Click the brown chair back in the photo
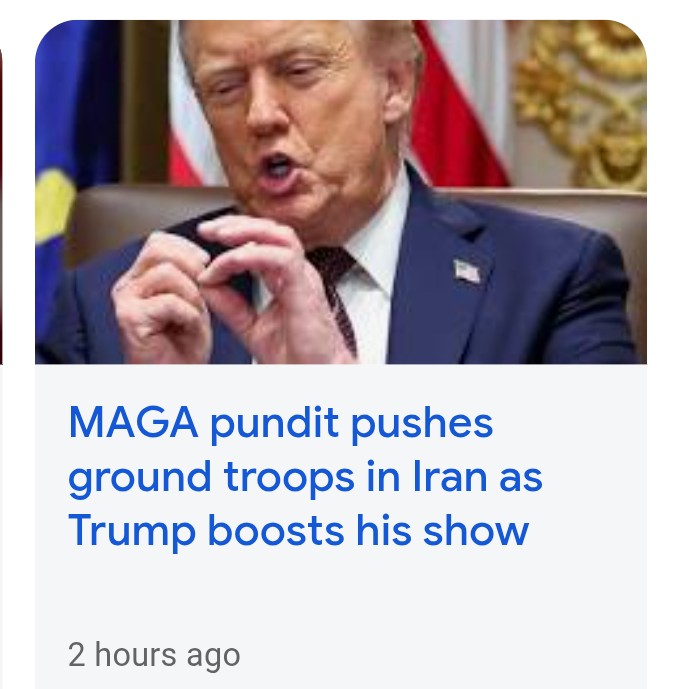This screenshot has height=689, width=675. 145,215
